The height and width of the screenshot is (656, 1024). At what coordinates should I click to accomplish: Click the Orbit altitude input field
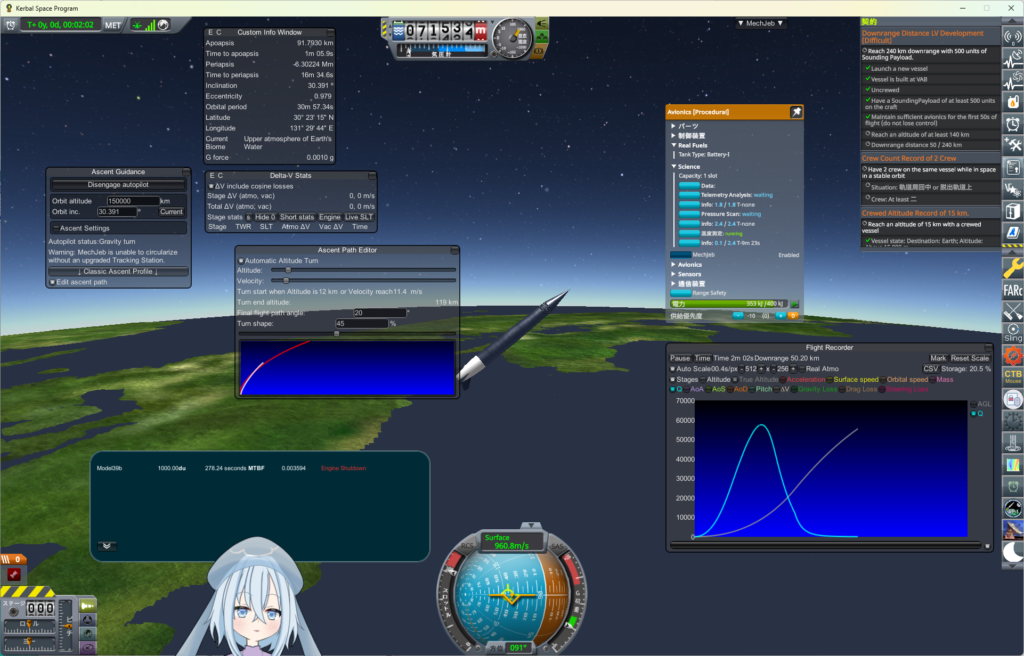(133, 201)
